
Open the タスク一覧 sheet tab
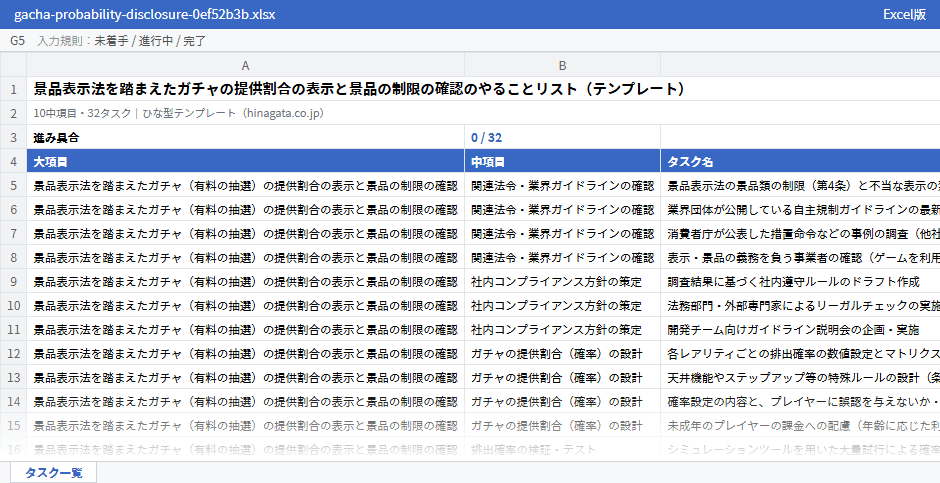53,472
